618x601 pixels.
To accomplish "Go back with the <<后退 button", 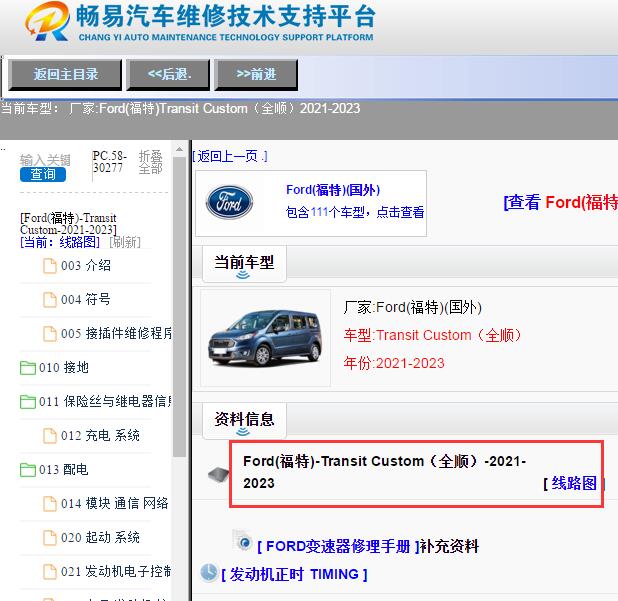I will tap(168, 75).
